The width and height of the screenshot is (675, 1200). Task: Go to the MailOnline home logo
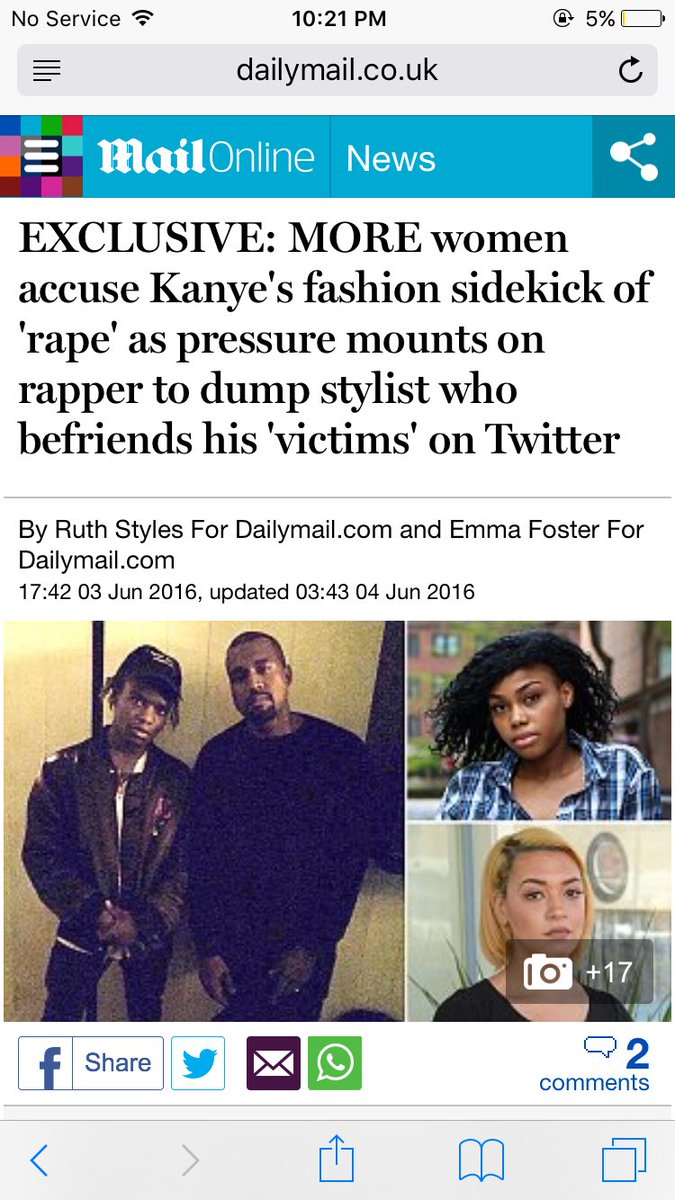[206, 157]
